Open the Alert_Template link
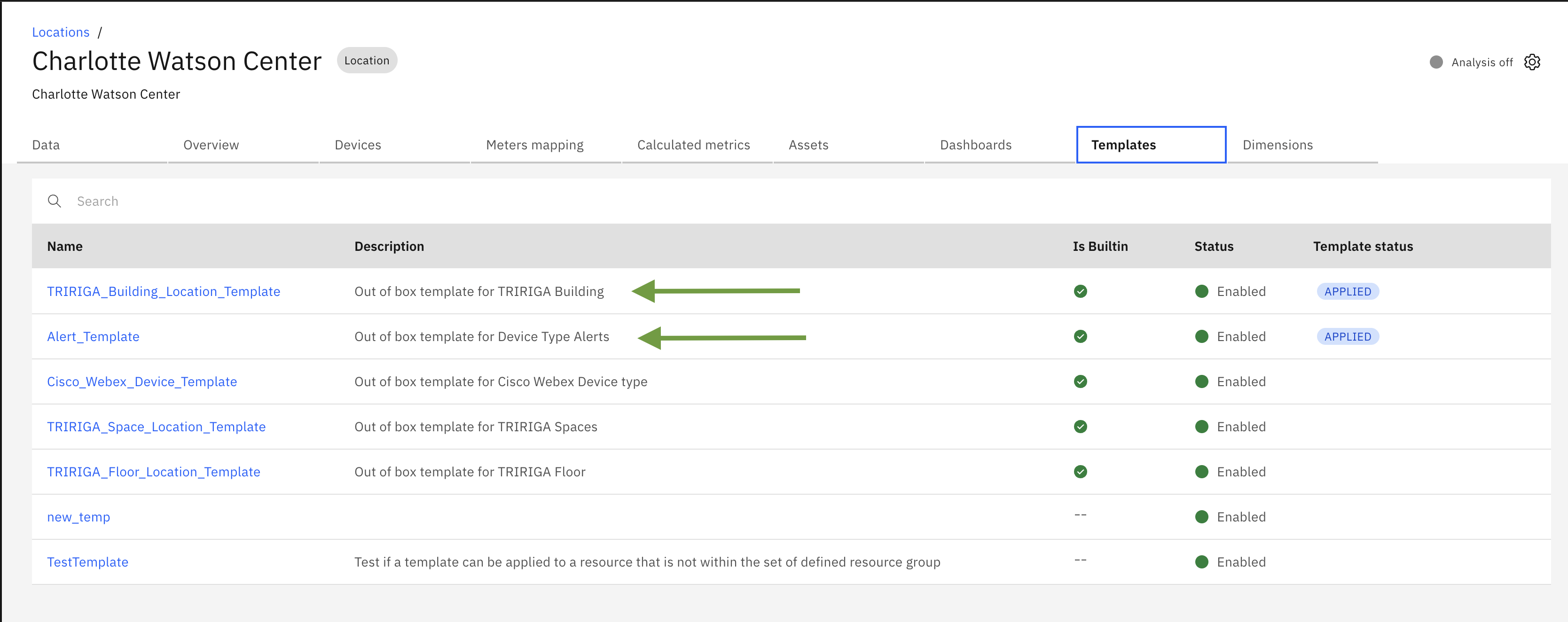Screen dimensions: 1568x622 coord(93,336)
